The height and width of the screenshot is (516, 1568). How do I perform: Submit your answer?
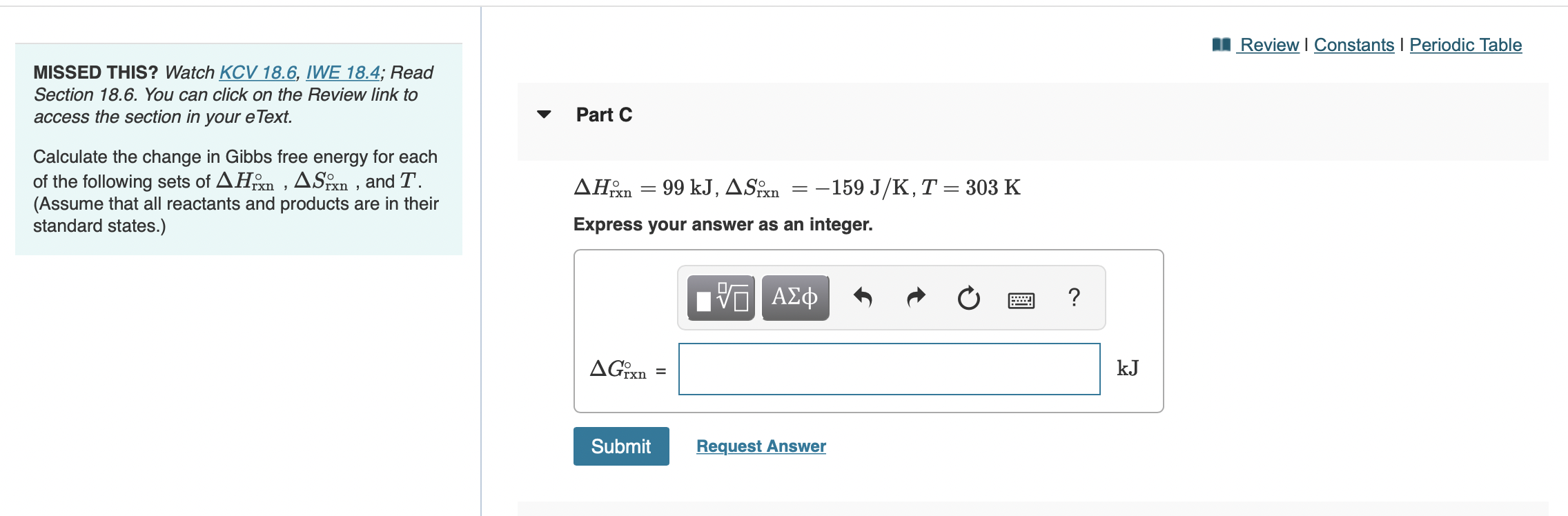620,446
